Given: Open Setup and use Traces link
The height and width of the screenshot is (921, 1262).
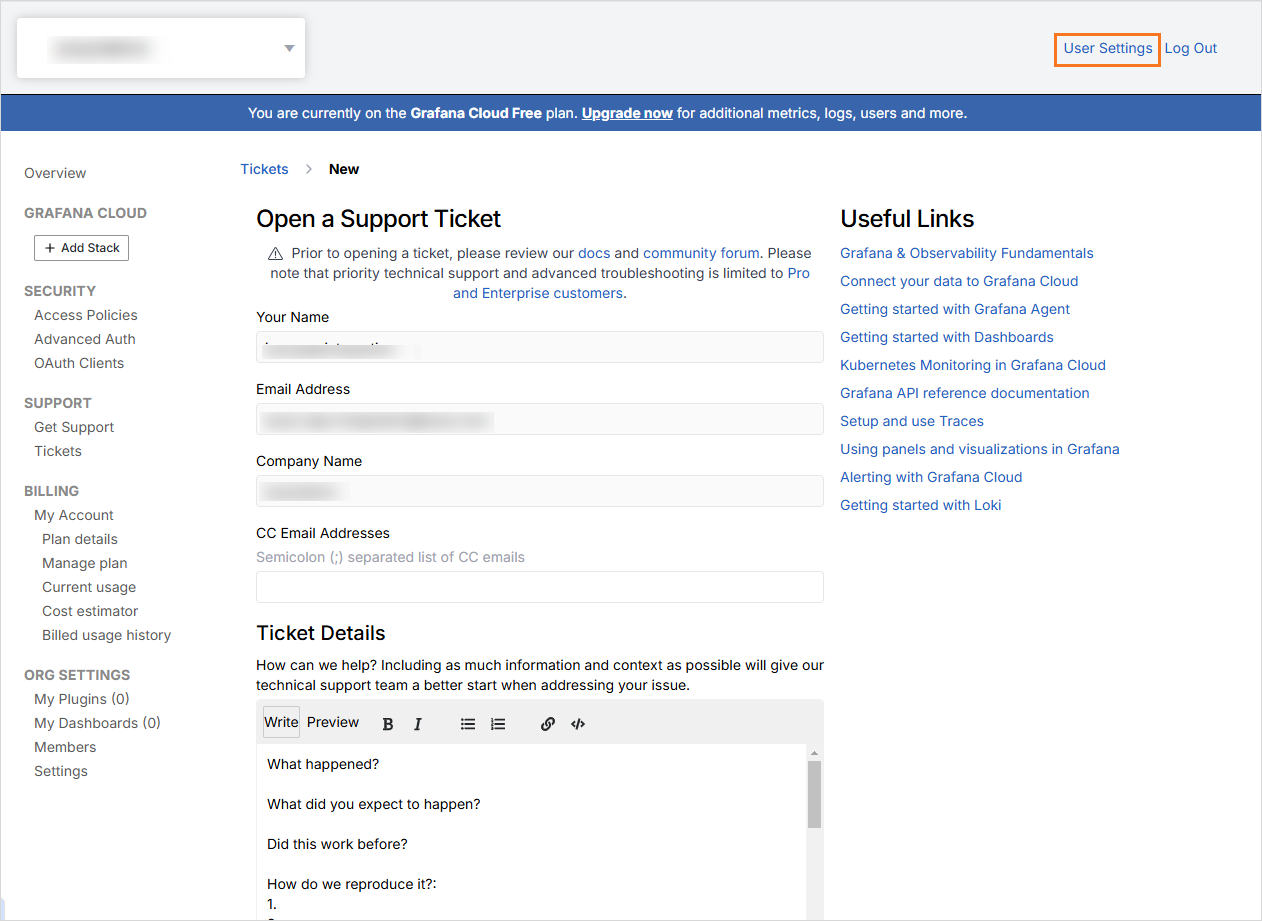Looking at the screenshot, I should (912, 421).
